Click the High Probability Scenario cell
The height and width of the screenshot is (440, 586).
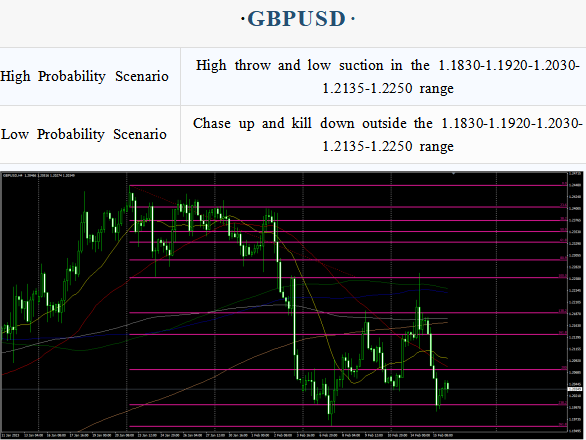pos(90,76)
